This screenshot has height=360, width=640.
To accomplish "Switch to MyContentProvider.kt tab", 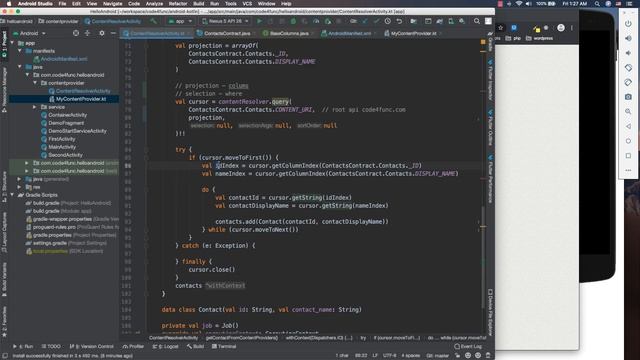I will click(413, 33).
